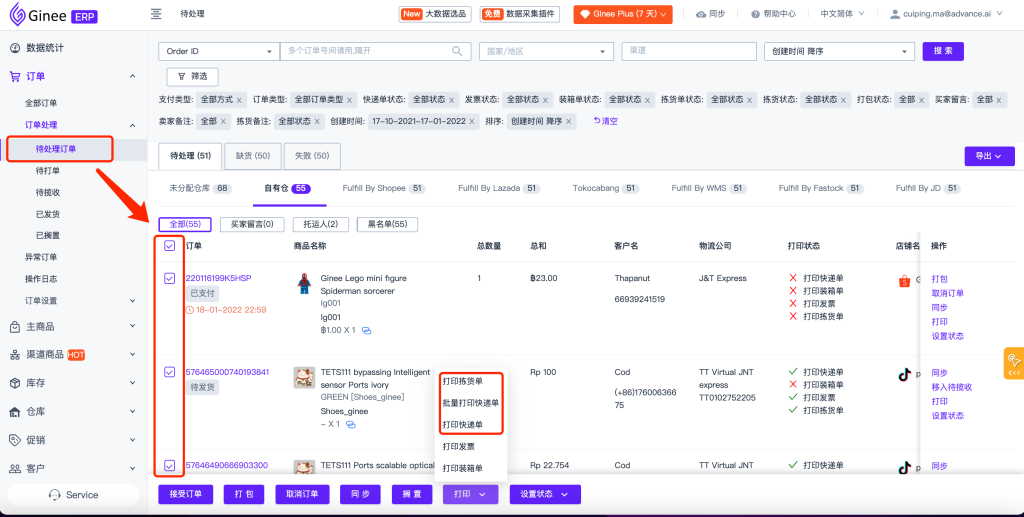1024x517 pixels.
Task: Switch to the 失败 (50) tab
Action: 312,156
